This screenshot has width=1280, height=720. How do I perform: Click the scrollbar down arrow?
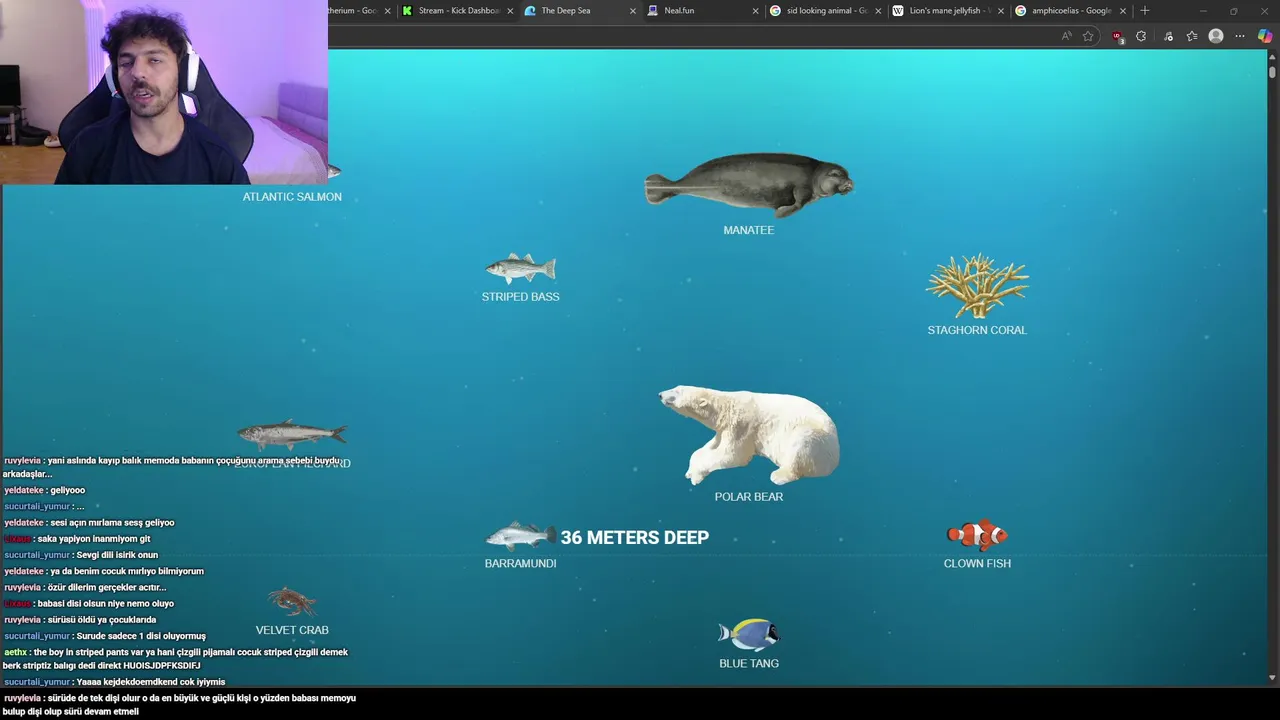[x=1272, y=678]
